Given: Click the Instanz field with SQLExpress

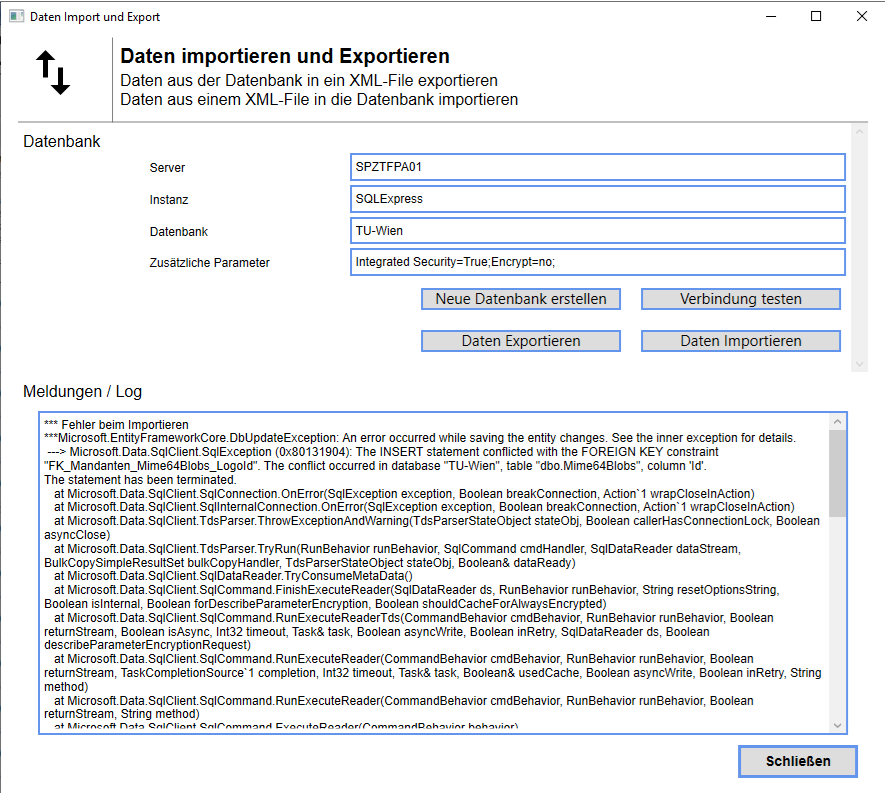Looking at the screenshot, I should 597,199.
